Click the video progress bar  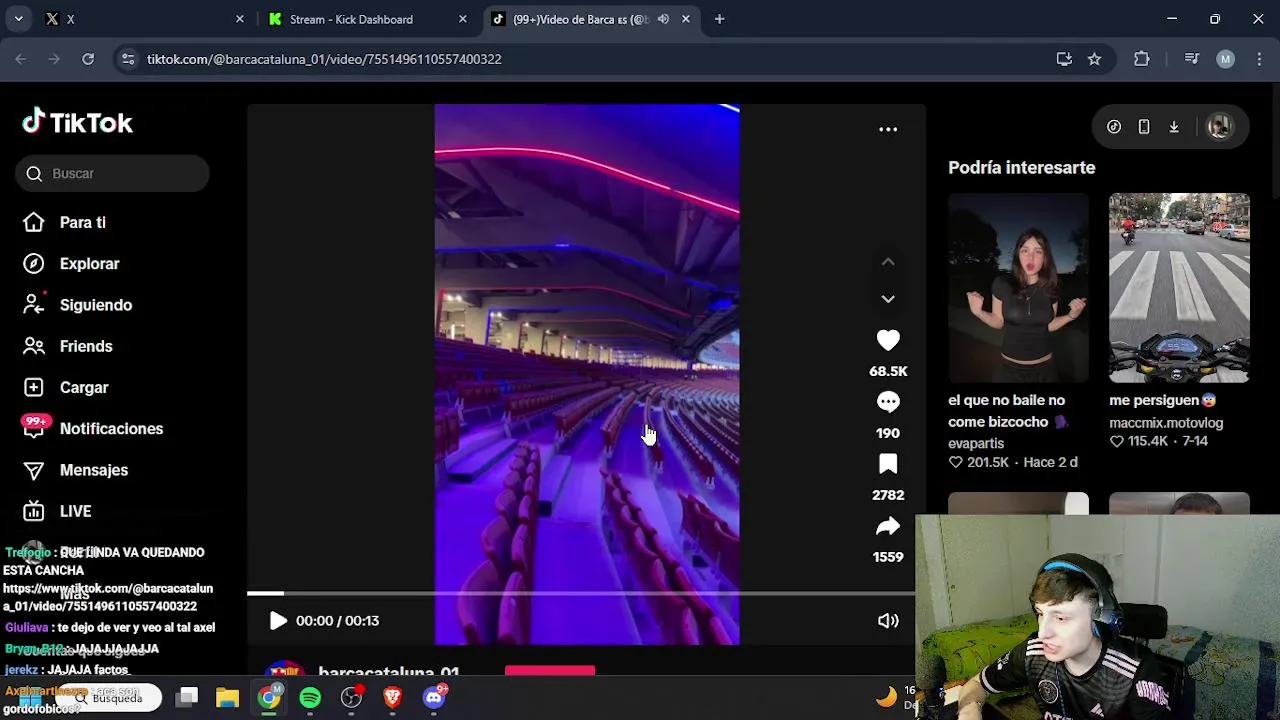pyautogui.click(x=581, y=593)
